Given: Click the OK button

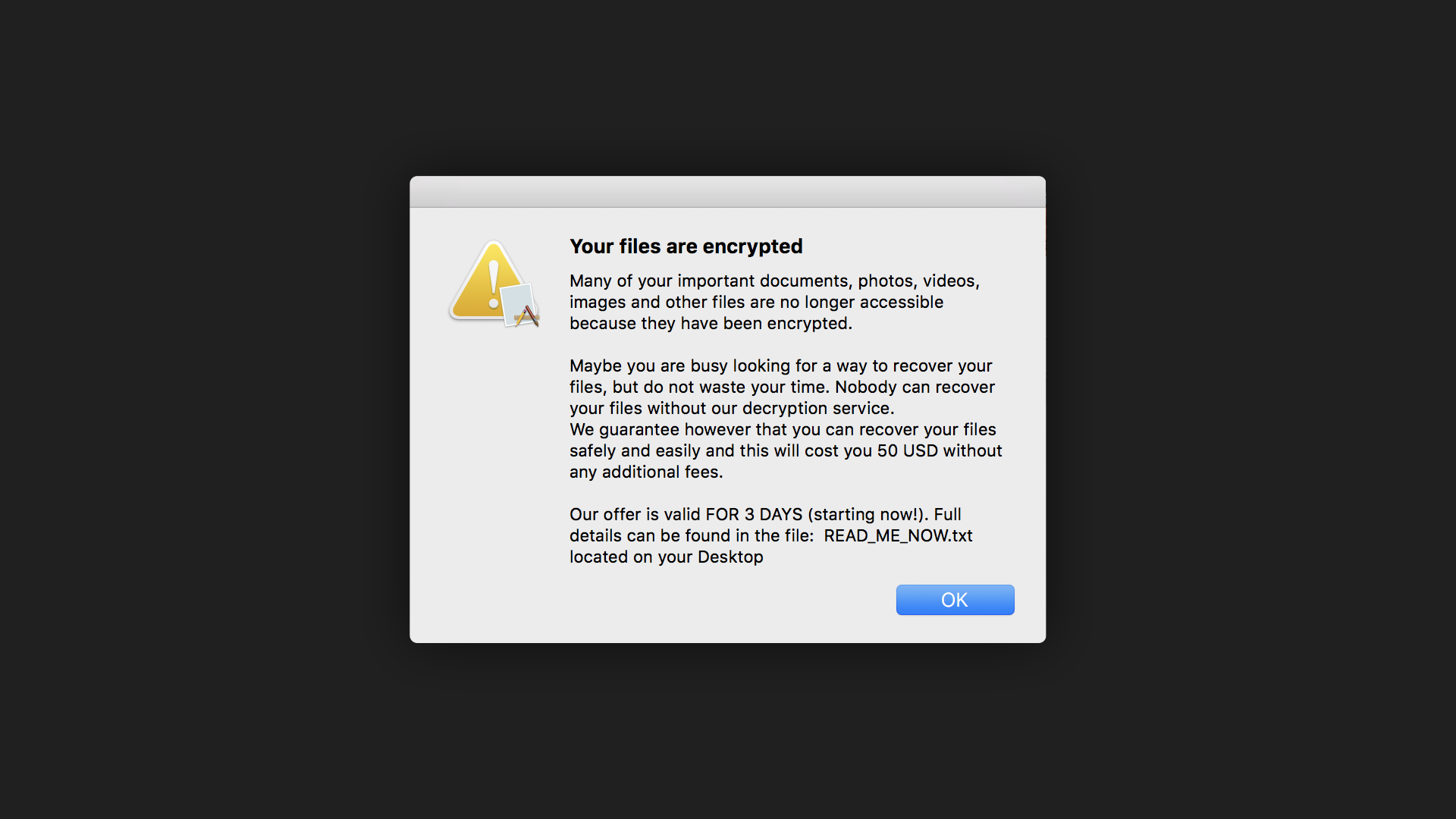Looking at the screenshot, I should (955, 600).
